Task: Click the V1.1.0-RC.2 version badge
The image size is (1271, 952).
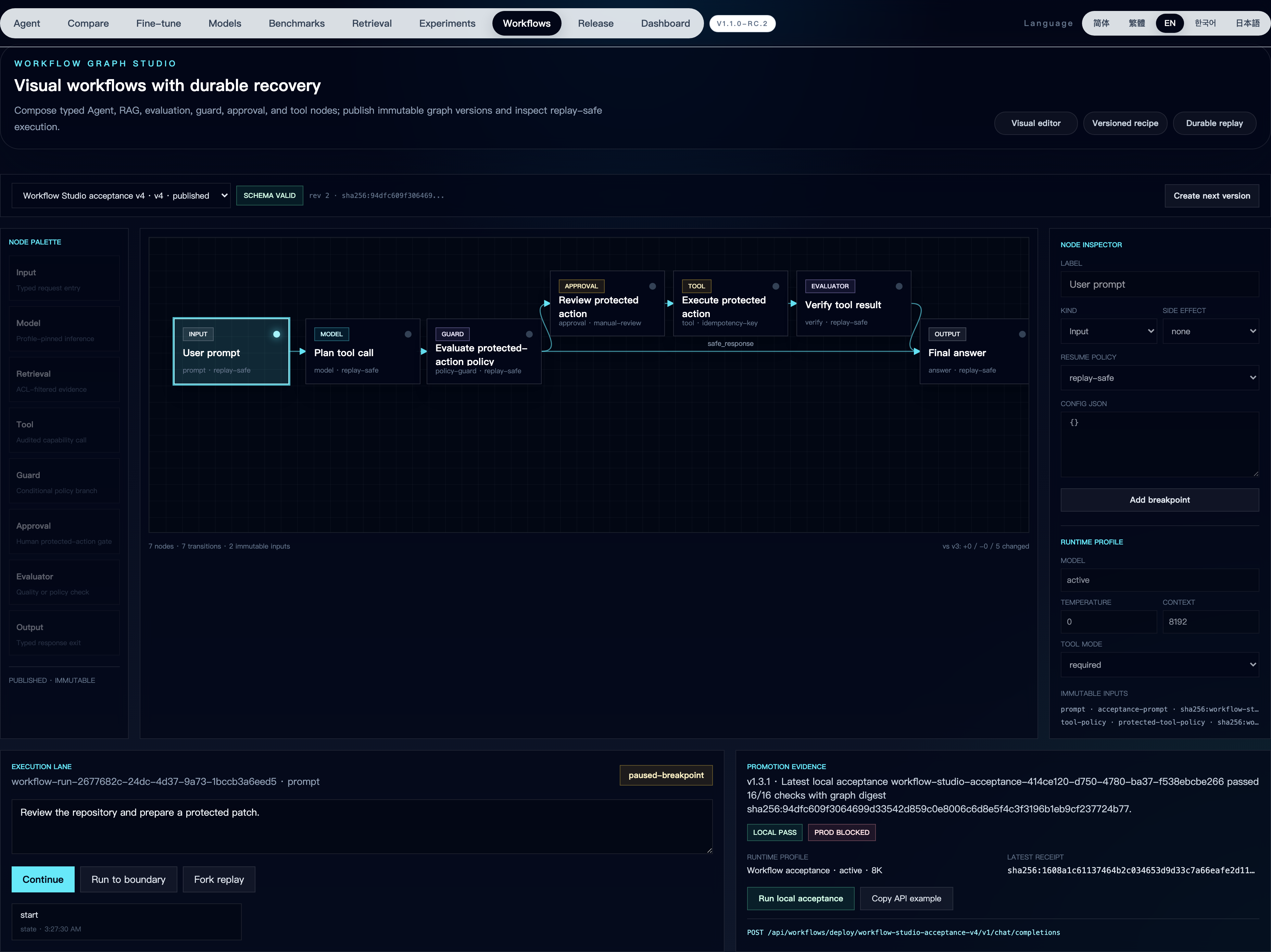Action: [742, 24]
